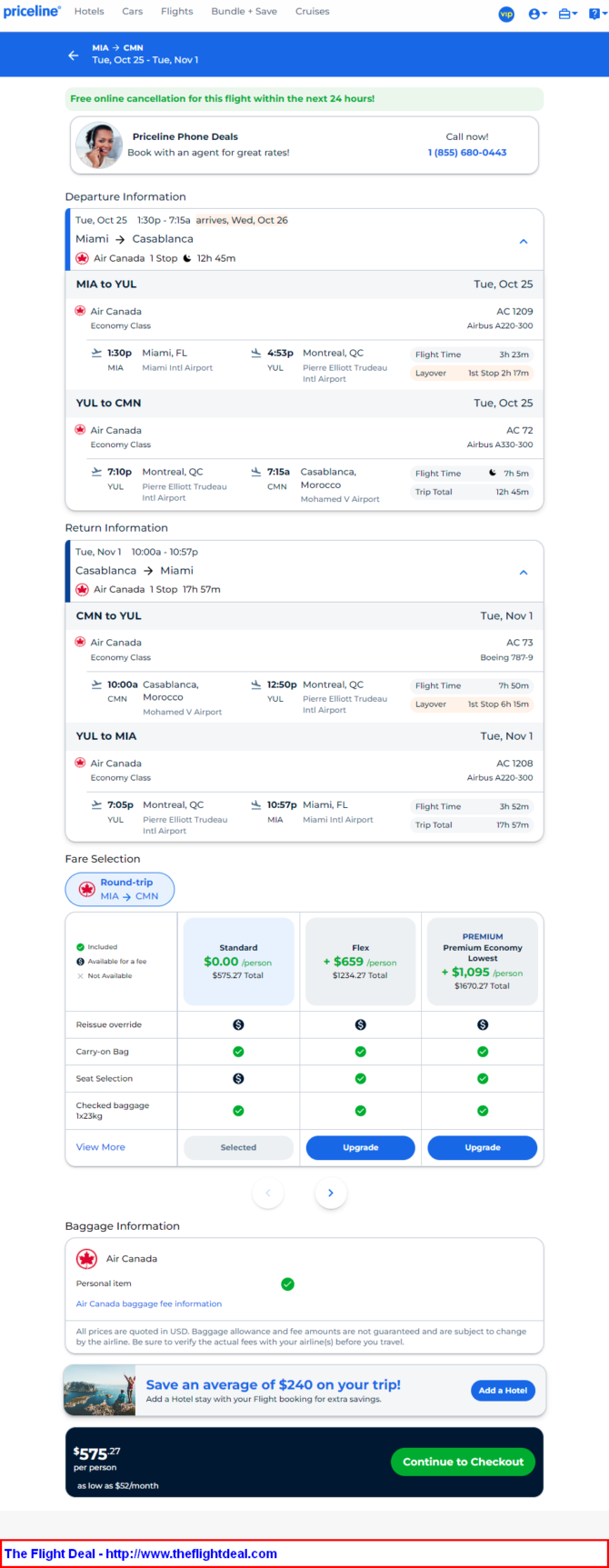The height and width of the screenshot is (1568, 609).
Task: Open the Bundle + Save menu item
Action: pyautogui.click(x=244, y=12)
